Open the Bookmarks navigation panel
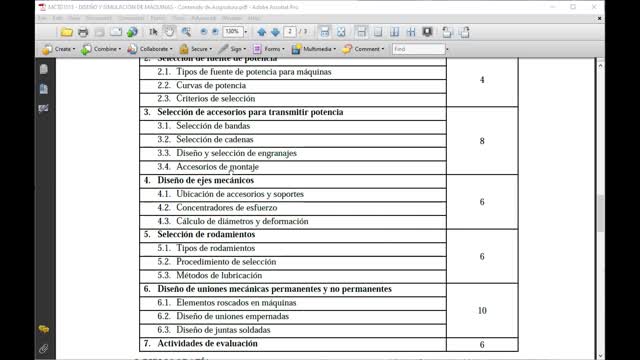Screen dimensions: 640x360 [44, 89]
